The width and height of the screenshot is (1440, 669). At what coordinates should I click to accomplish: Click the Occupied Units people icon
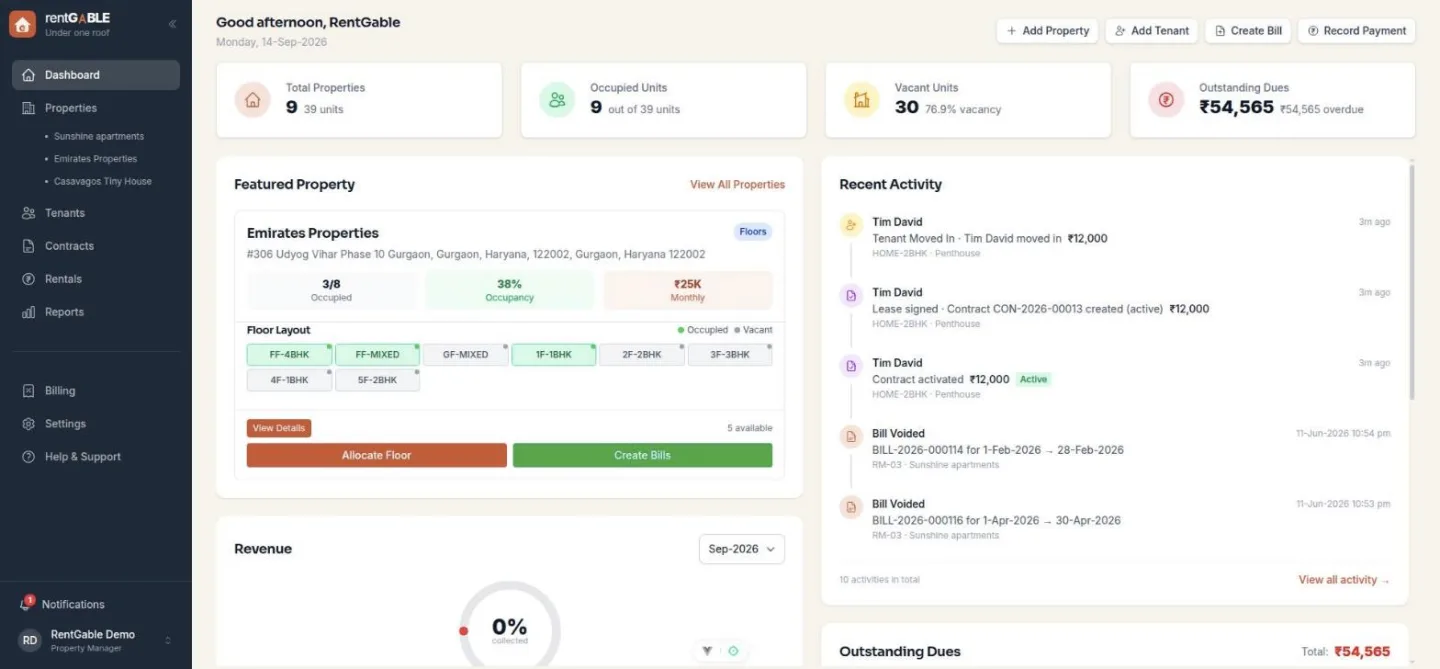557,100
